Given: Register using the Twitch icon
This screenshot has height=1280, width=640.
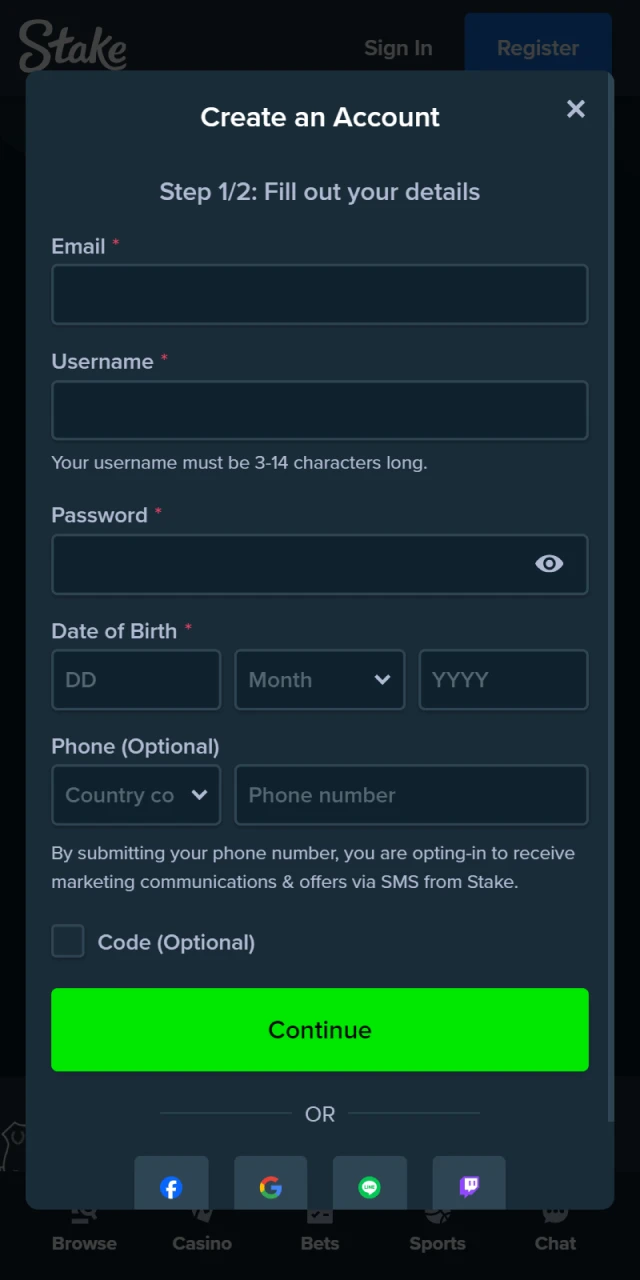Looking at the screenshot, I should click(x=469, y=1188).
